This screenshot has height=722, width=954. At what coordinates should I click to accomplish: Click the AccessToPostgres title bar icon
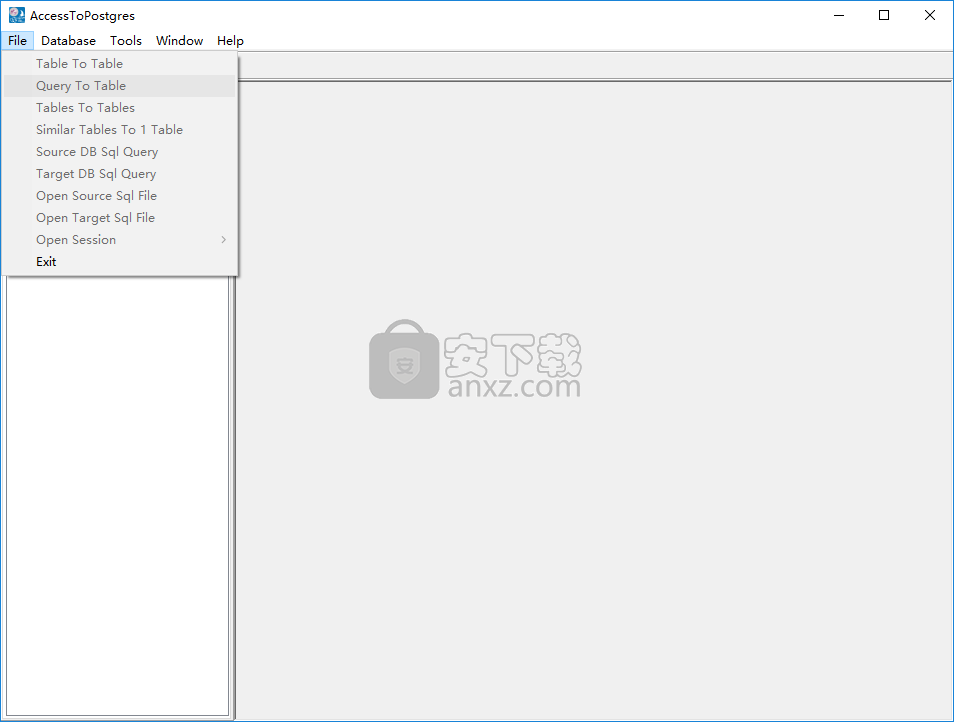click(x=16, y=15)
